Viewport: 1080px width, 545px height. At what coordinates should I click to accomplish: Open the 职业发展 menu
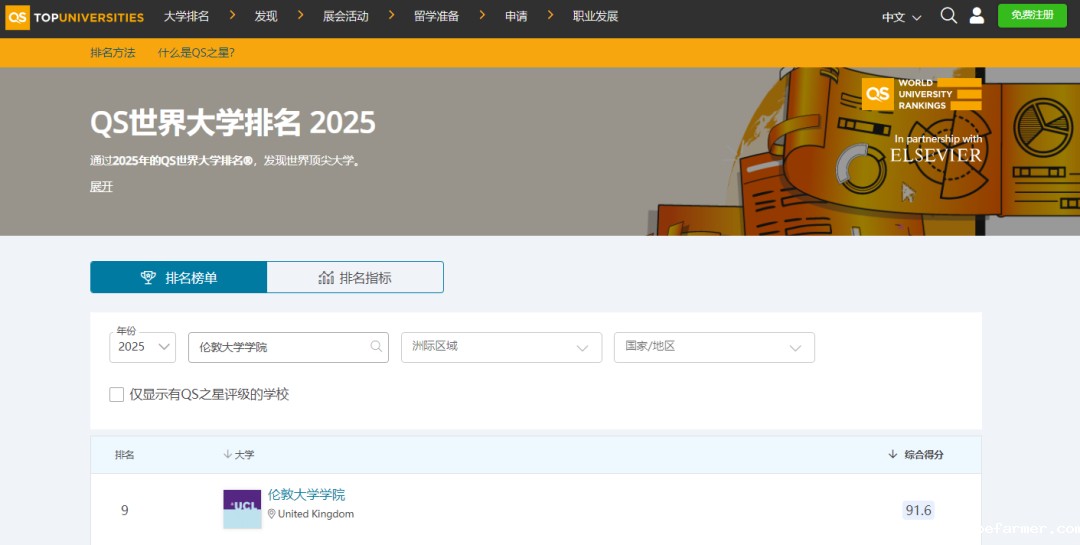(596, 17)
